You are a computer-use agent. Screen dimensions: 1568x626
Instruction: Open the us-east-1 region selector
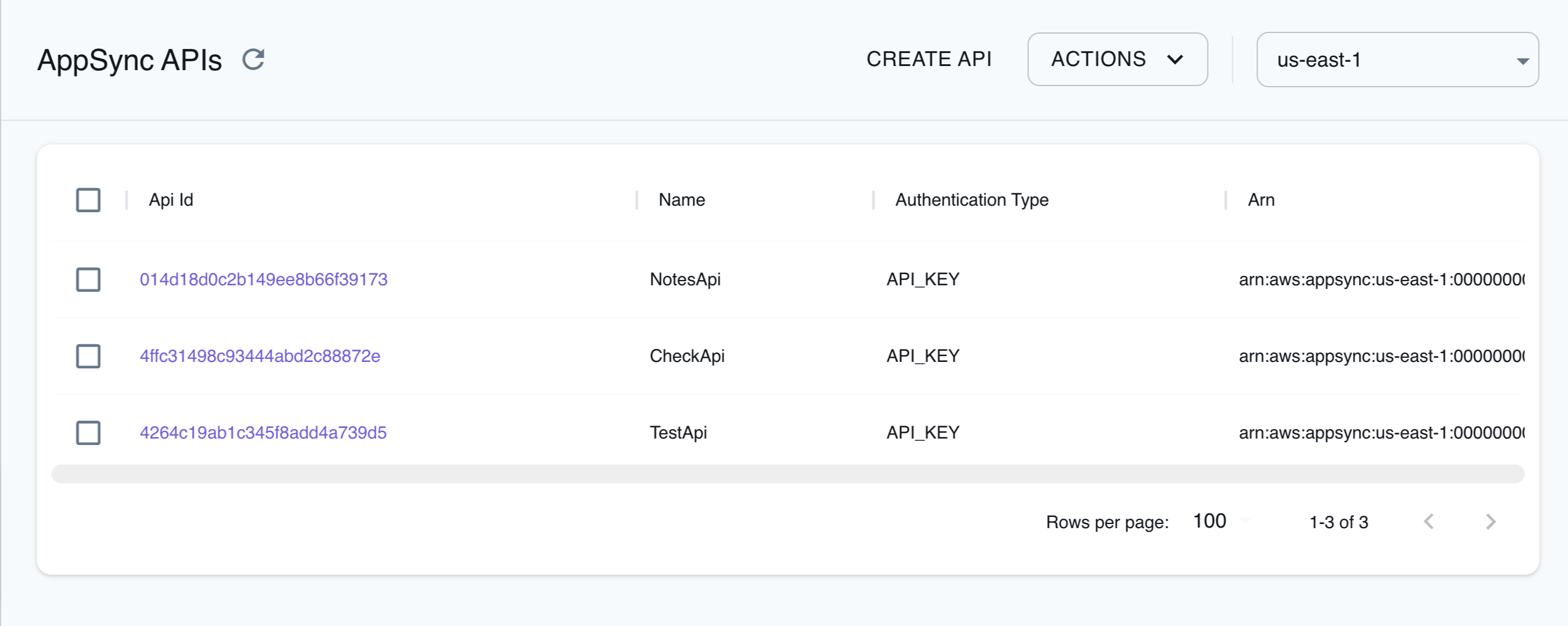pos(1397,60)
